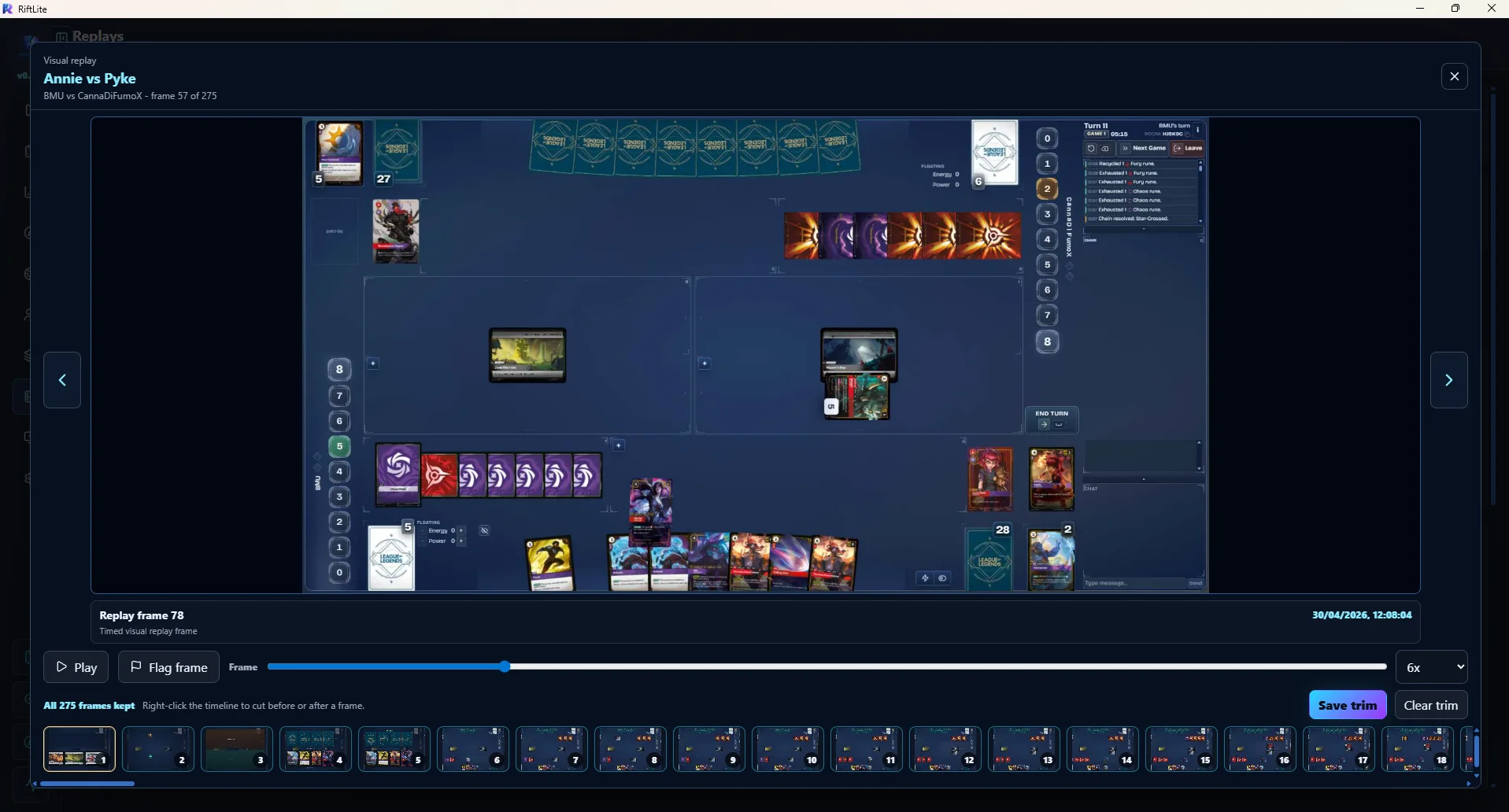Click the 'Replay frame 78' label

[x=142, y=615]
